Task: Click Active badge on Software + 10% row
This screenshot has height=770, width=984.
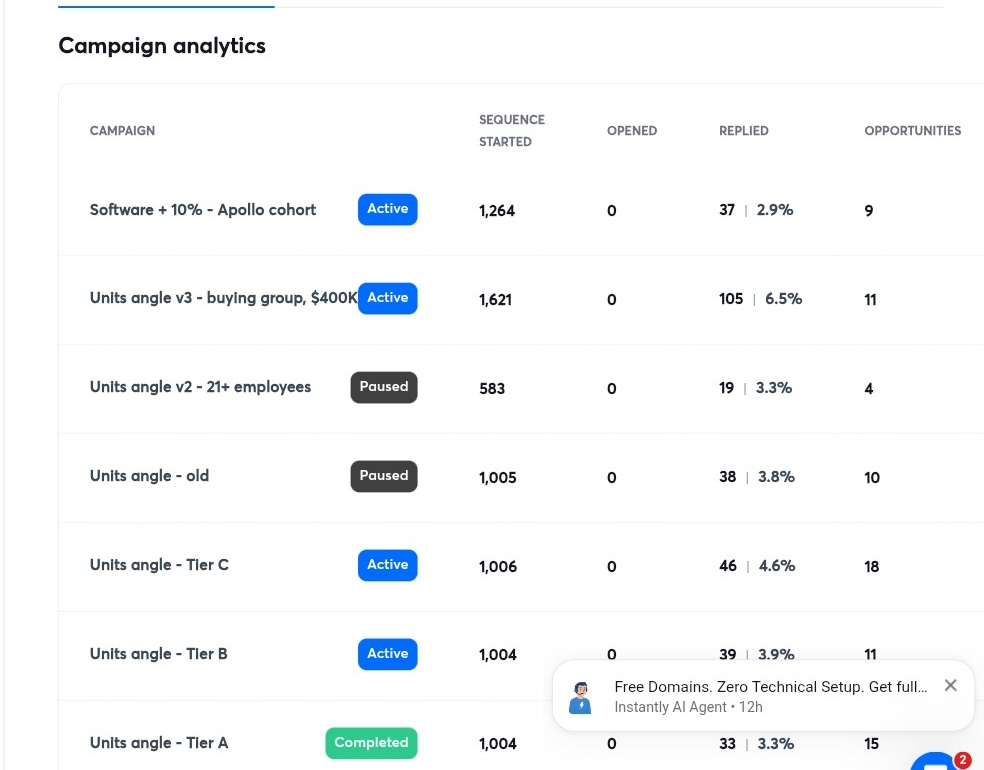Action: [x=387, y=209]
